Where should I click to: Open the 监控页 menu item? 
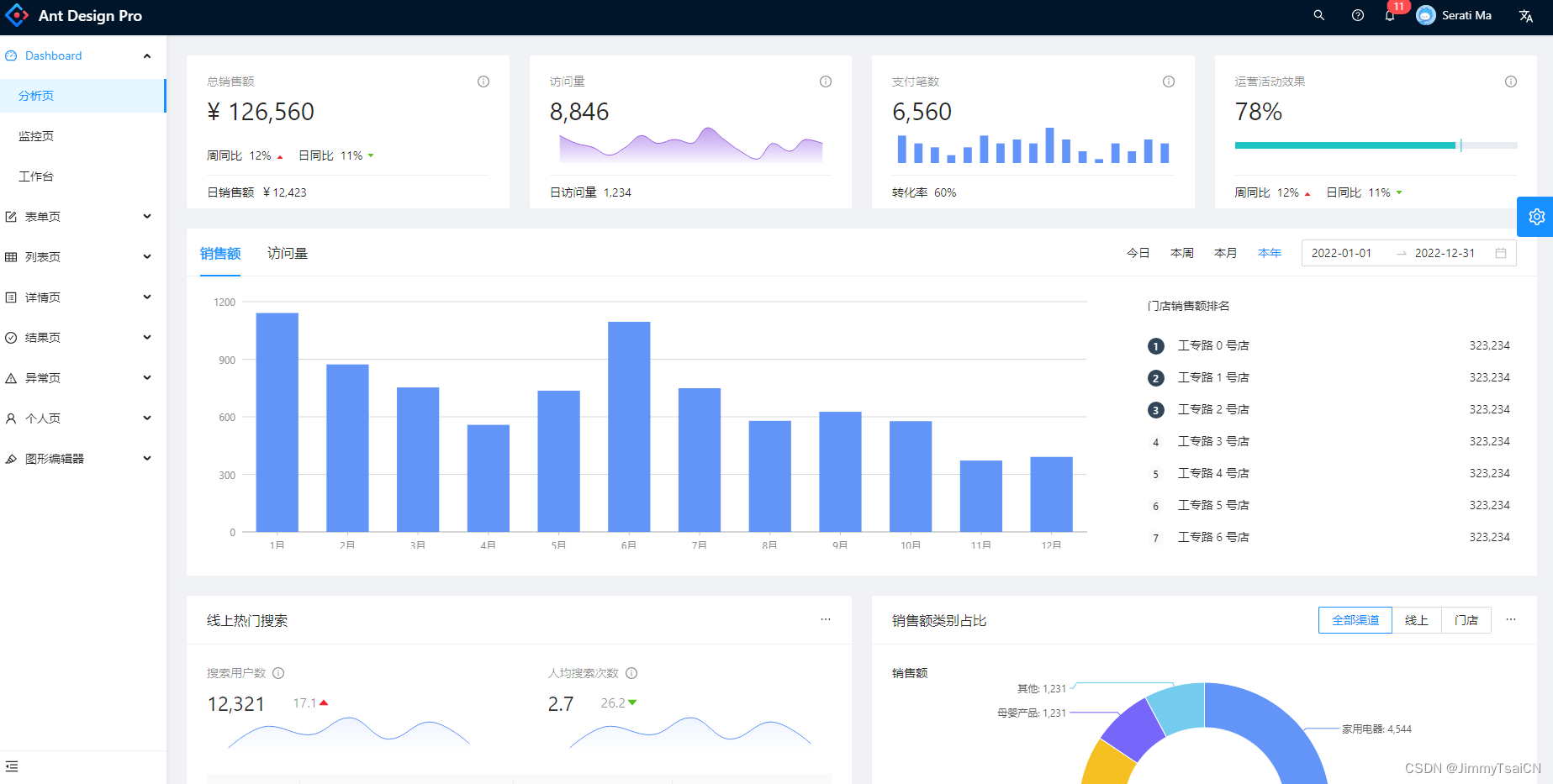(82, 136)
